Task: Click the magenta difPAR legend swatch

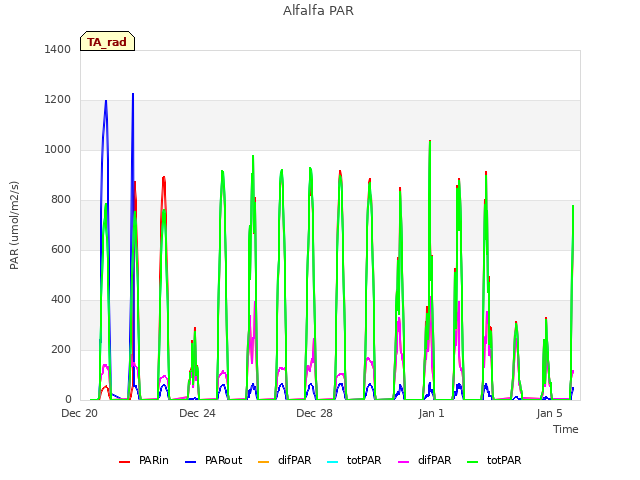Action: [404, 461]
